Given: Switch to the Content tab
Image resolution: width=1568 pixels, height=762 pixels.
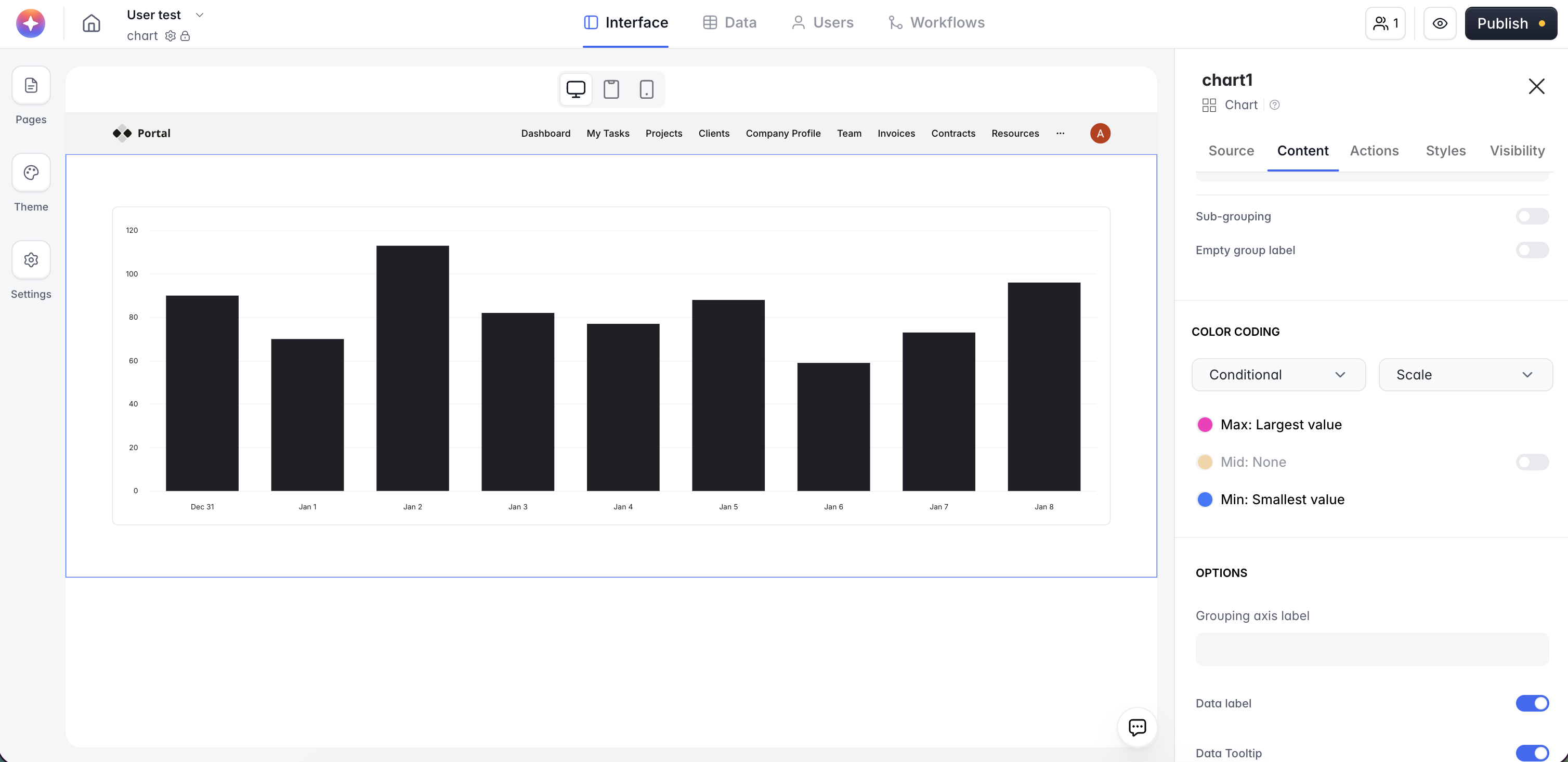Looking at the screenshot, I should point(1303,151).
